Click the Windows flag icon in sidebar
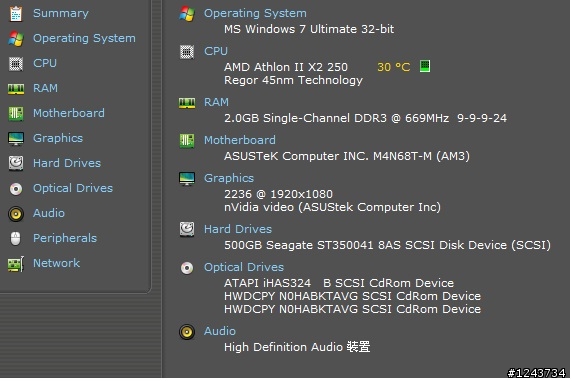This screenshot has width=572, height=381. [x=16, y=38]
